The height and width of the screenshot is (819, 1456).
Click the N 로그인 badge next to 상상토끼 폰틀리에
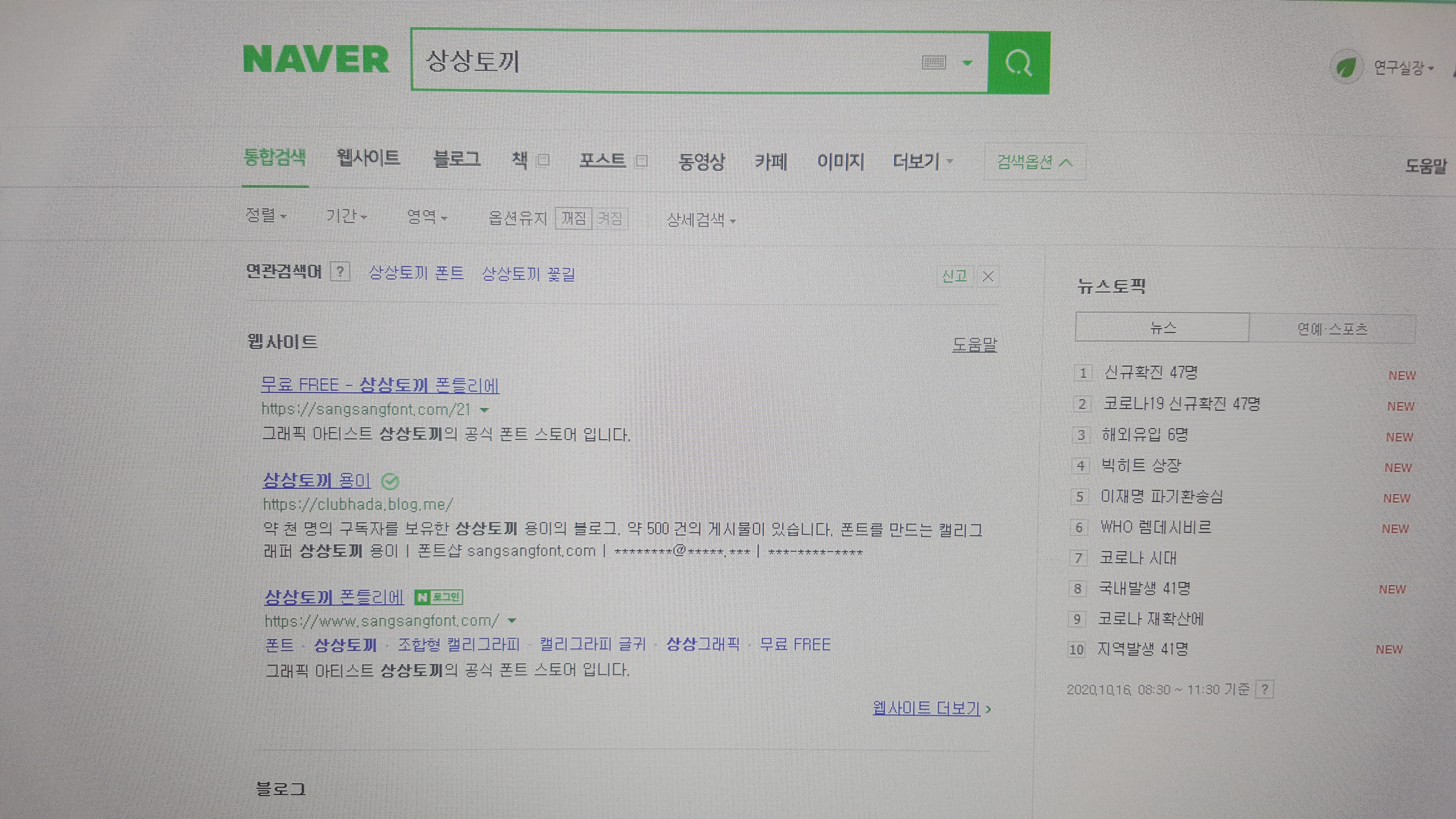[x=439, y=597]
